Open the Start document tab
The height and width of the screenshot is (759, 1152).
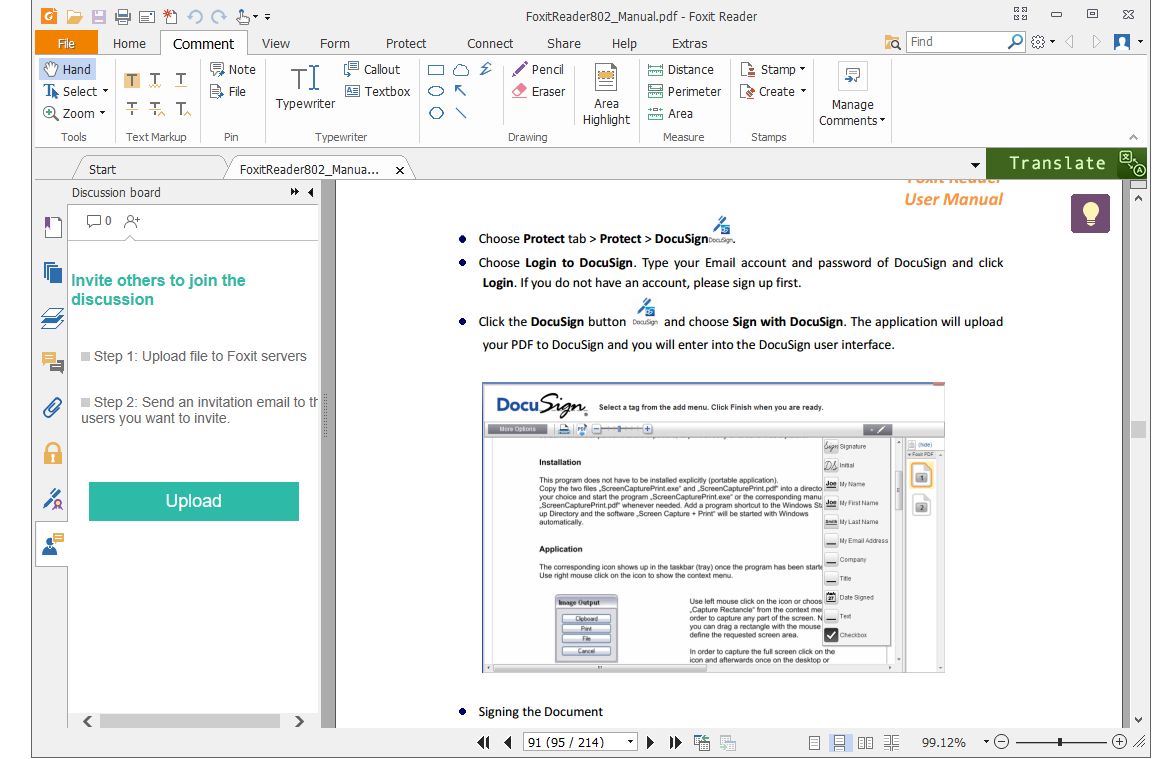[102, 169]
